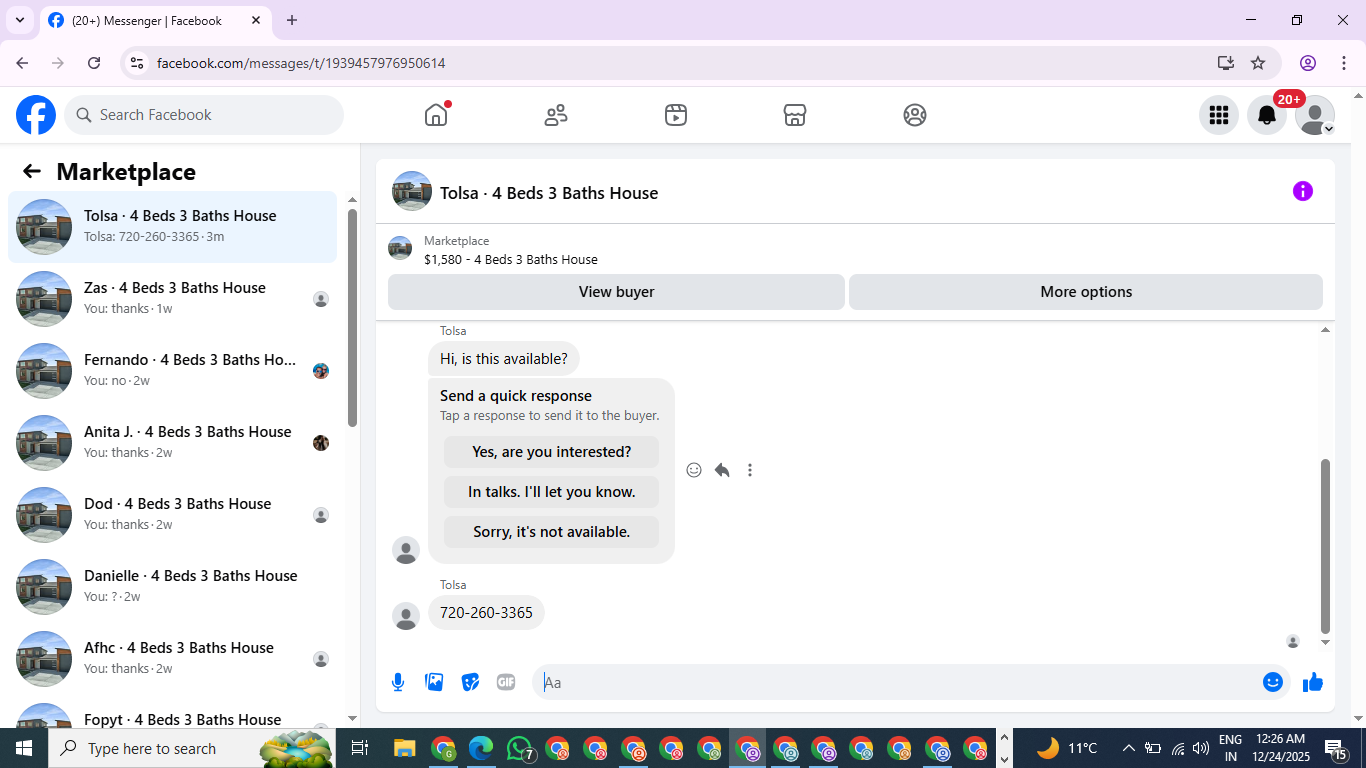Open conversation information purple icon

pos(1303,191)
